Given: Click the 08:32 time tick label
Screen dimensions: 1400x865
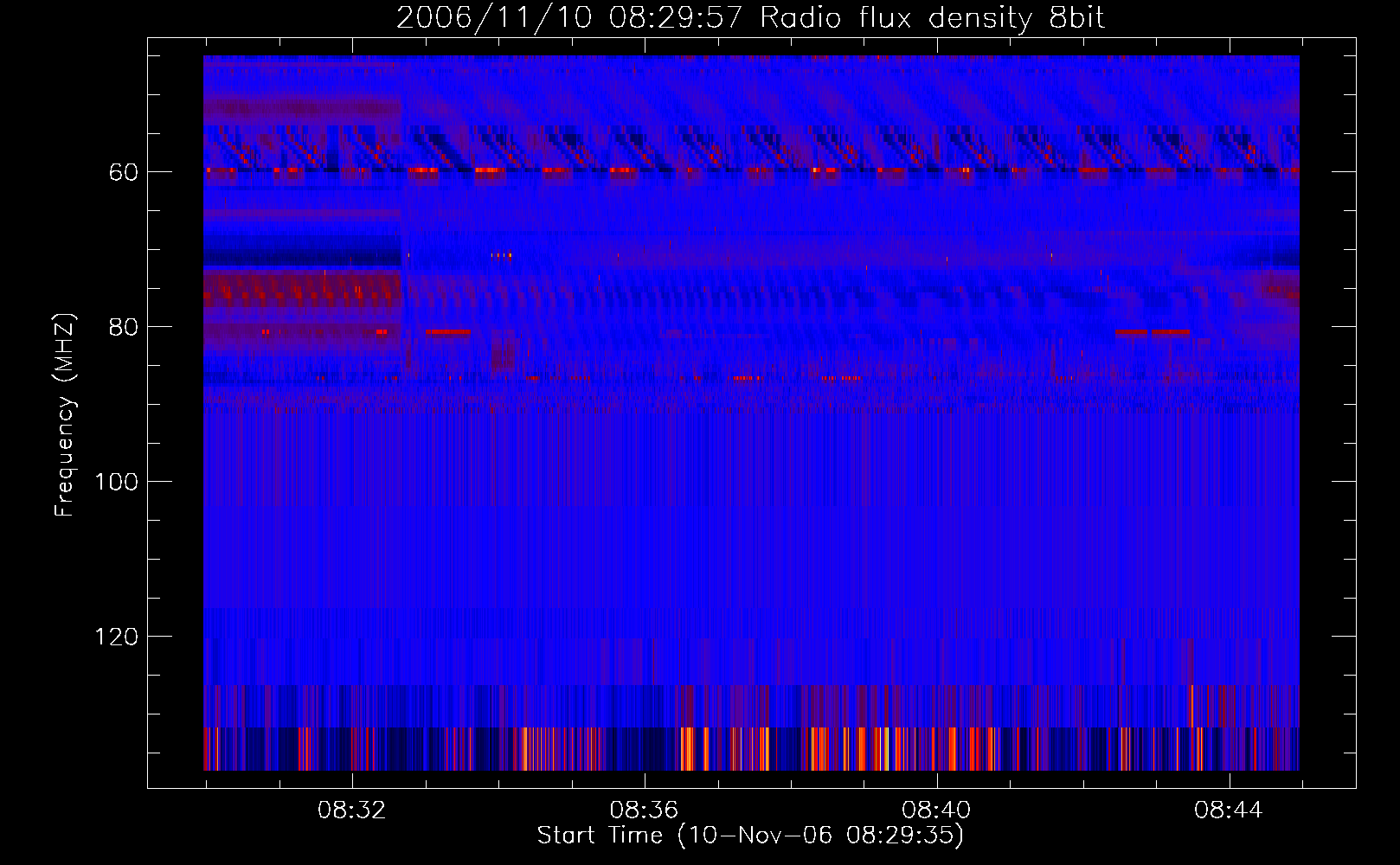Looking at the screenshot, I should (351, 811).
